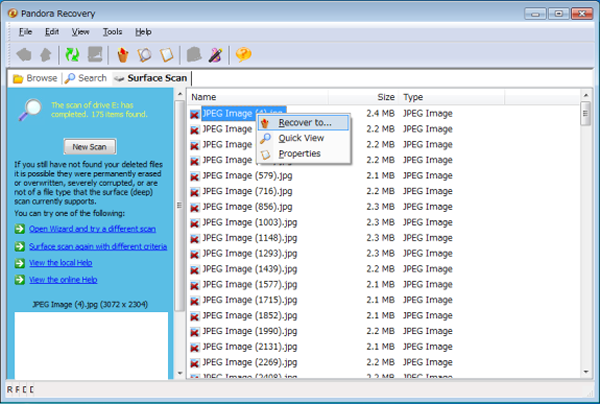Viewport: 600px width, 404px height.
Task: Switch to the Browse tab
Action: 35,78
